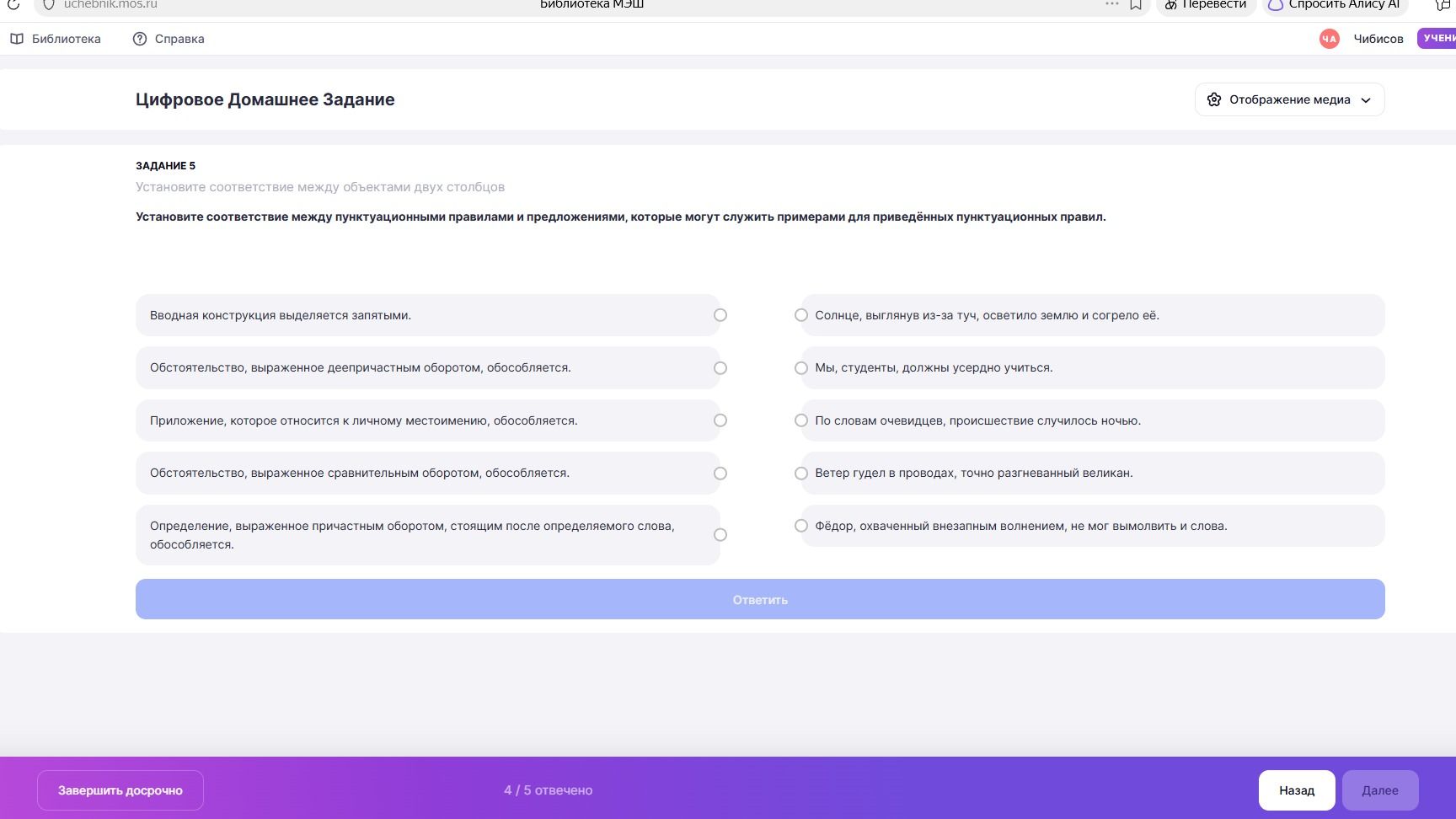This screenshot has height=819, width=1456.
Task: Open the three-dots menu in address bar
Action: (x=1112, y=4)
